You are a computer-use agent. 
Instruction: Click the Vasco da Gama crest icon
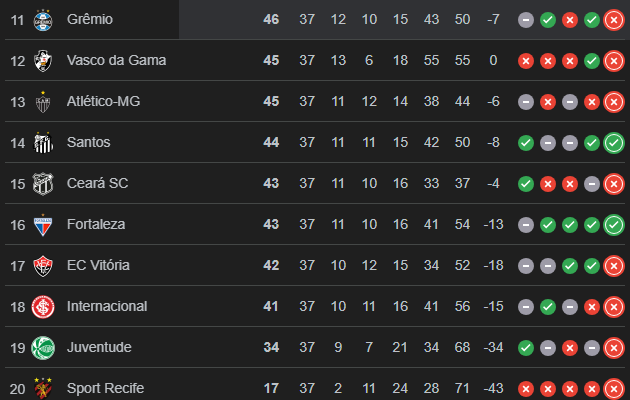pyautogui.click(x=43, y=60)
